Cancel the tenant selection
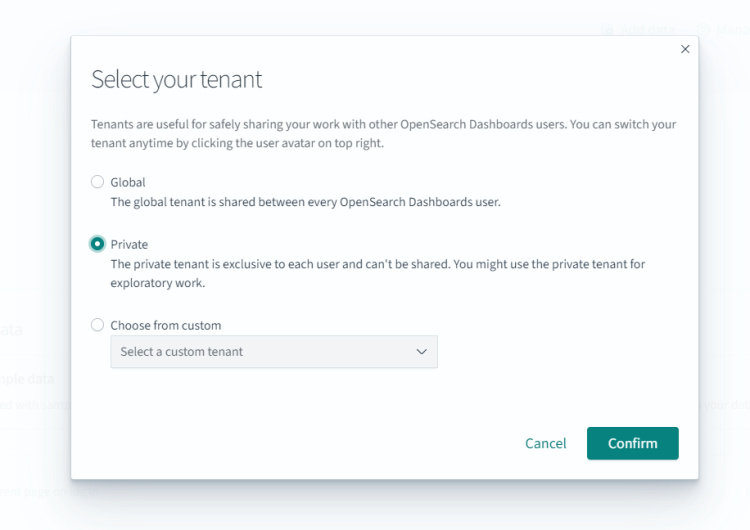750x530 pixels. tap(546, 443)
